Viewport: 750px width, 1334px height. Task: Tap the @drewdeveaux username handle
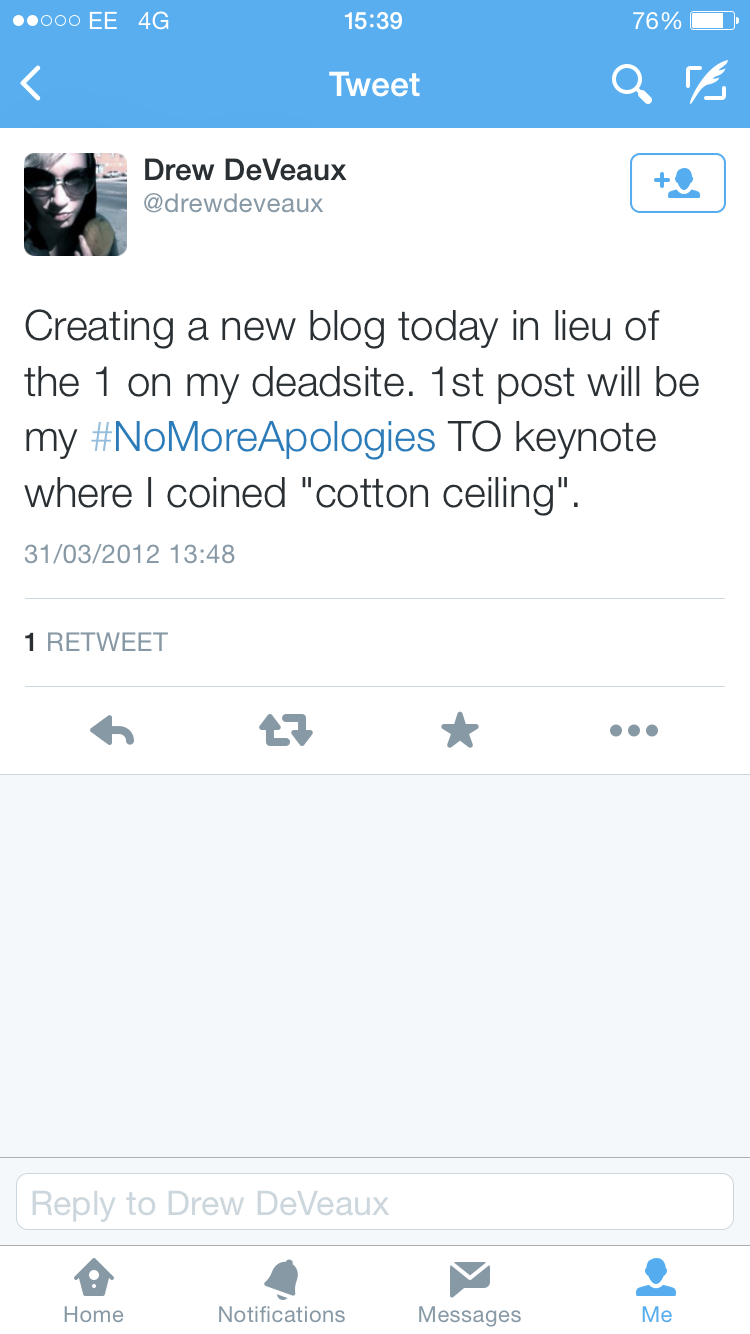[233, 204]
